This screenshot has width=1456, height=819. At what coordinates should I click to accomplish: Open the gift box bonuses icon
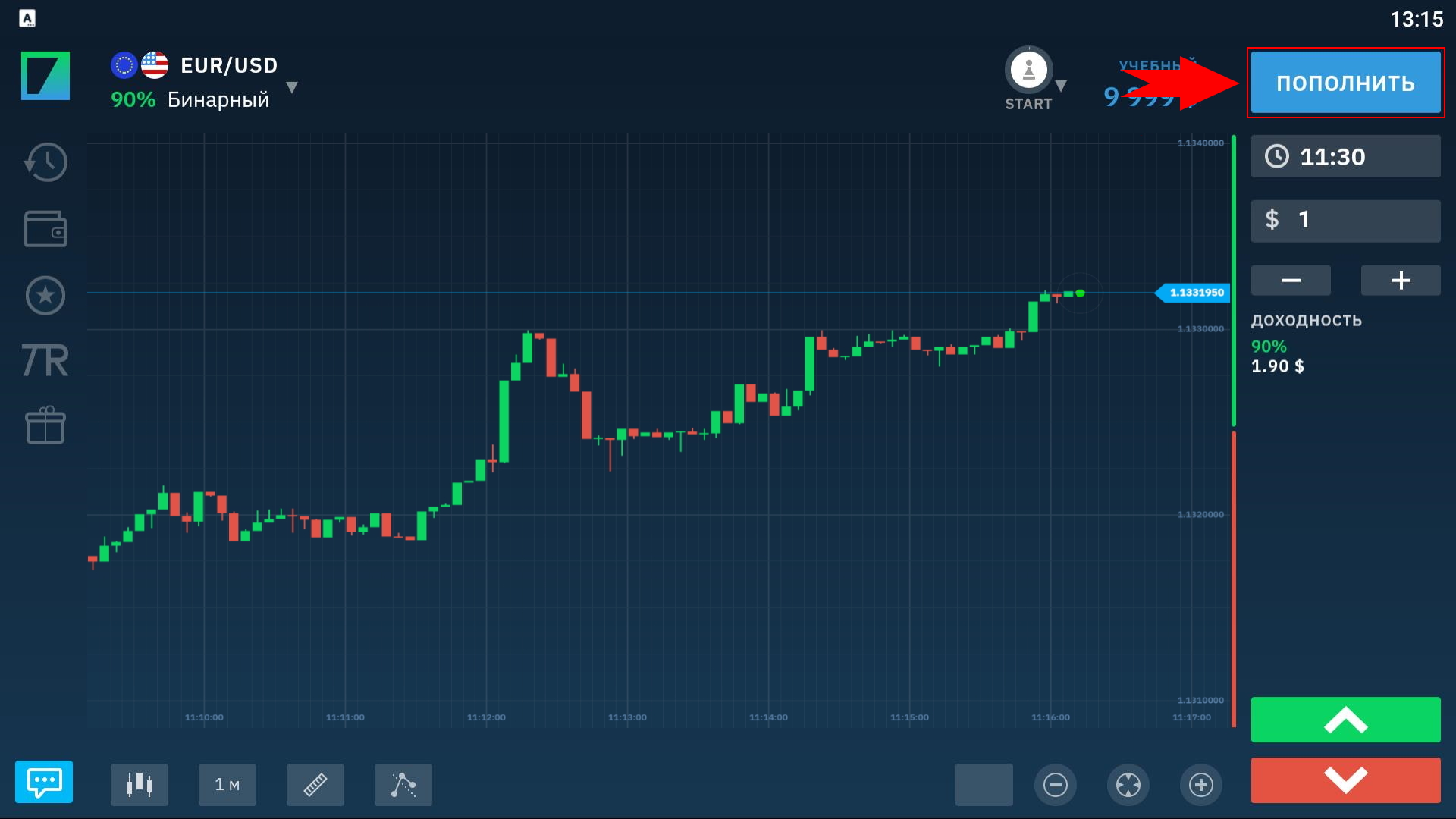[x=45, y=425]
